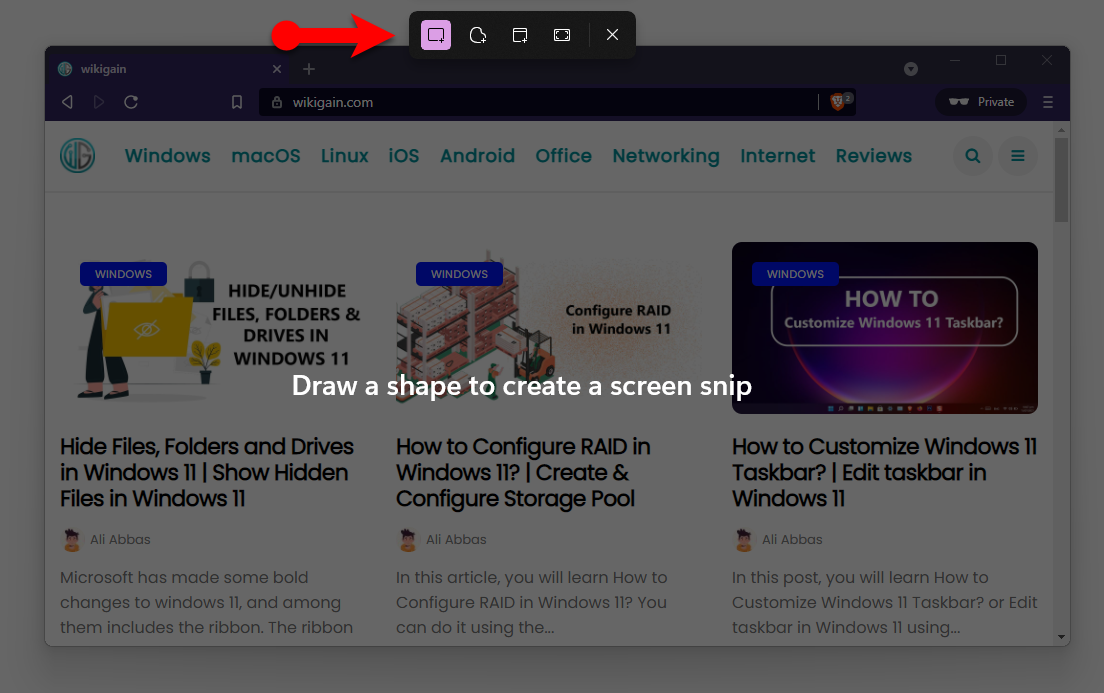Image resolution: width=1104 pixels, height=693 pixels.
Task: Click the Wikigain site logo
Action: pos(77,156)
